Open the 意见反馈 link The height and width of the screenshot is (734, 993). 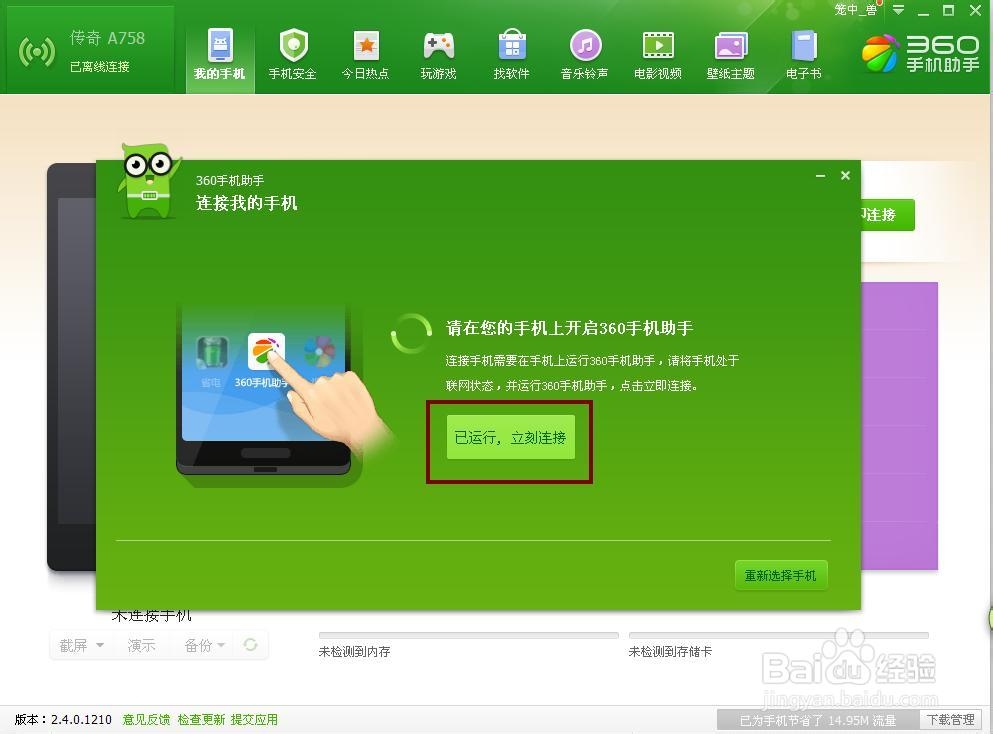146,719
